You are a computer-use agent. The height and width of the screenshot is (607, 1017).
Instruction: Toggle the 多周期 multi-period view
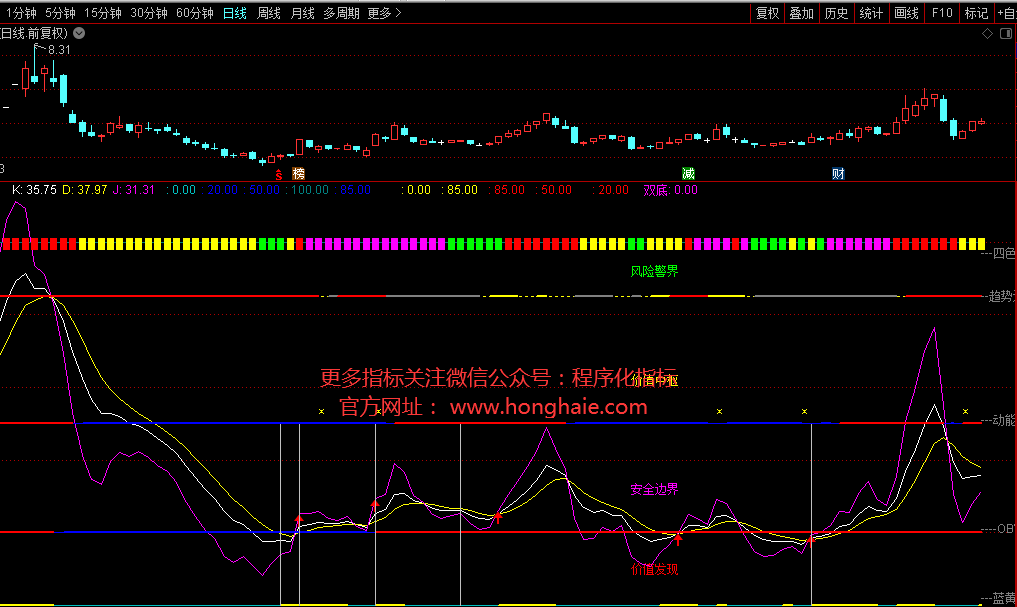(341, 13)
